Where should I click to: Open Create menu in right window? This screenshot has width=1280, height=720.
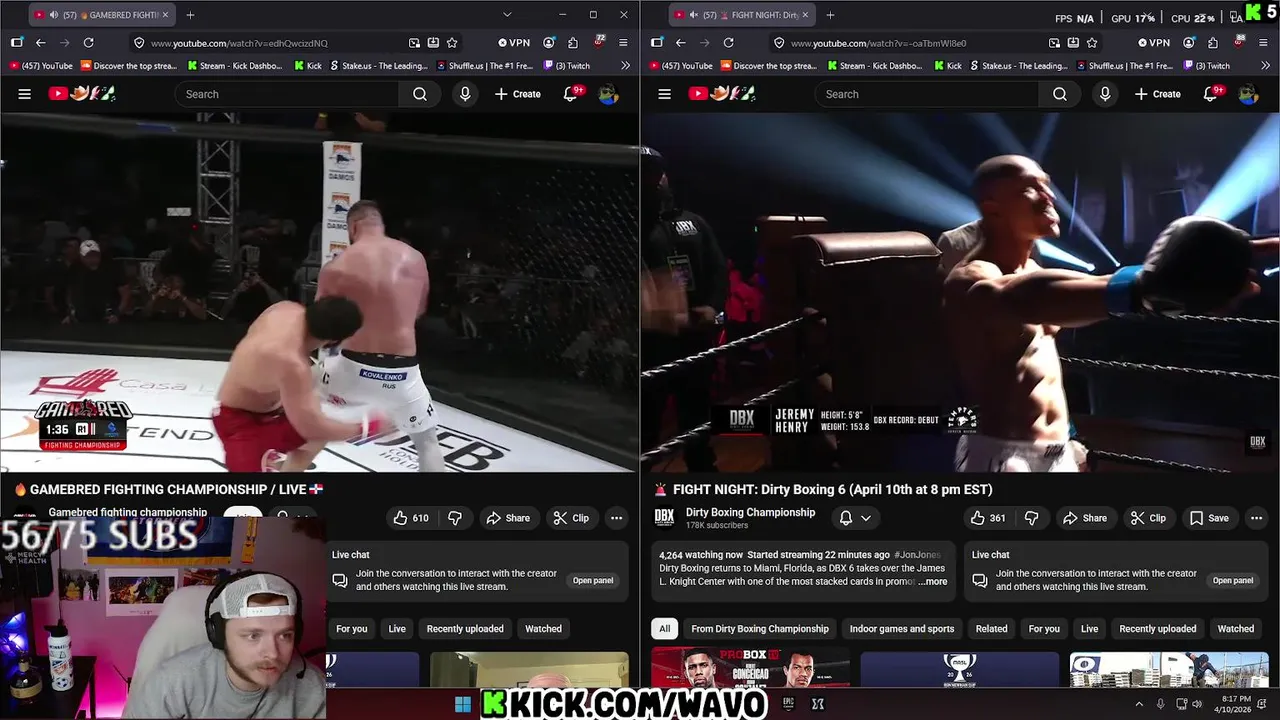point(1157,94)
